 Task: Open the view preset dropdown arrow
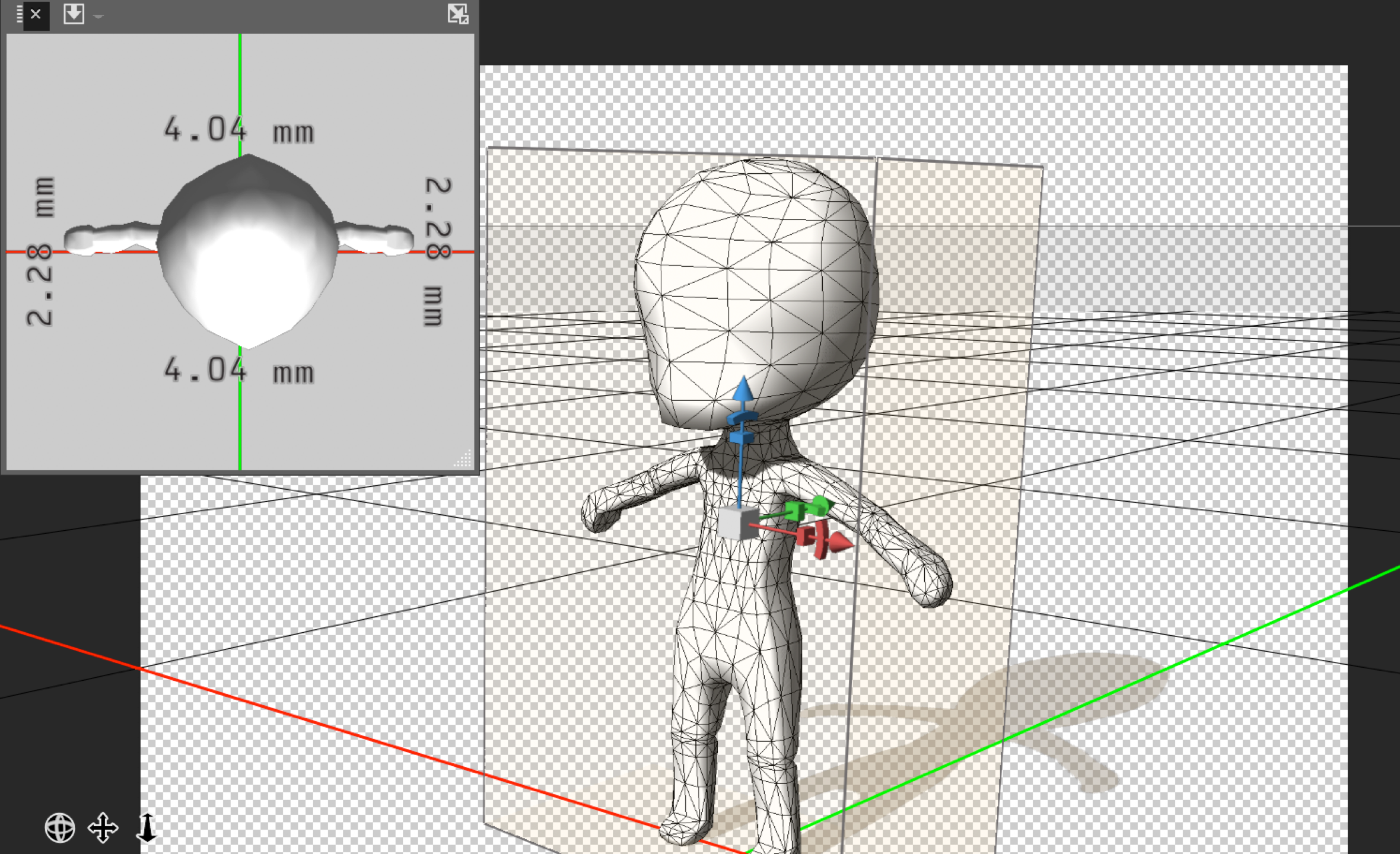click(98, 17)
